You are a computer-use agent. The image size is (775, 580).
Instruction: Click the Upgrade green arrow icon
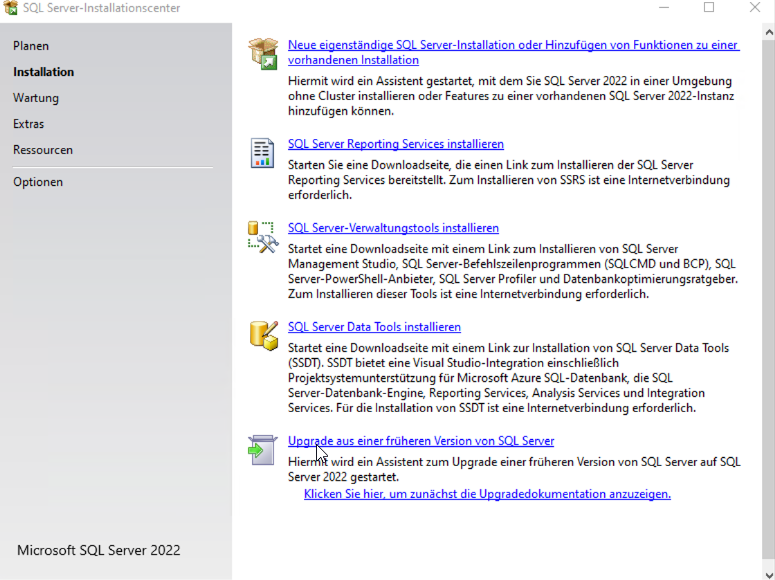(x=262, y=450)
